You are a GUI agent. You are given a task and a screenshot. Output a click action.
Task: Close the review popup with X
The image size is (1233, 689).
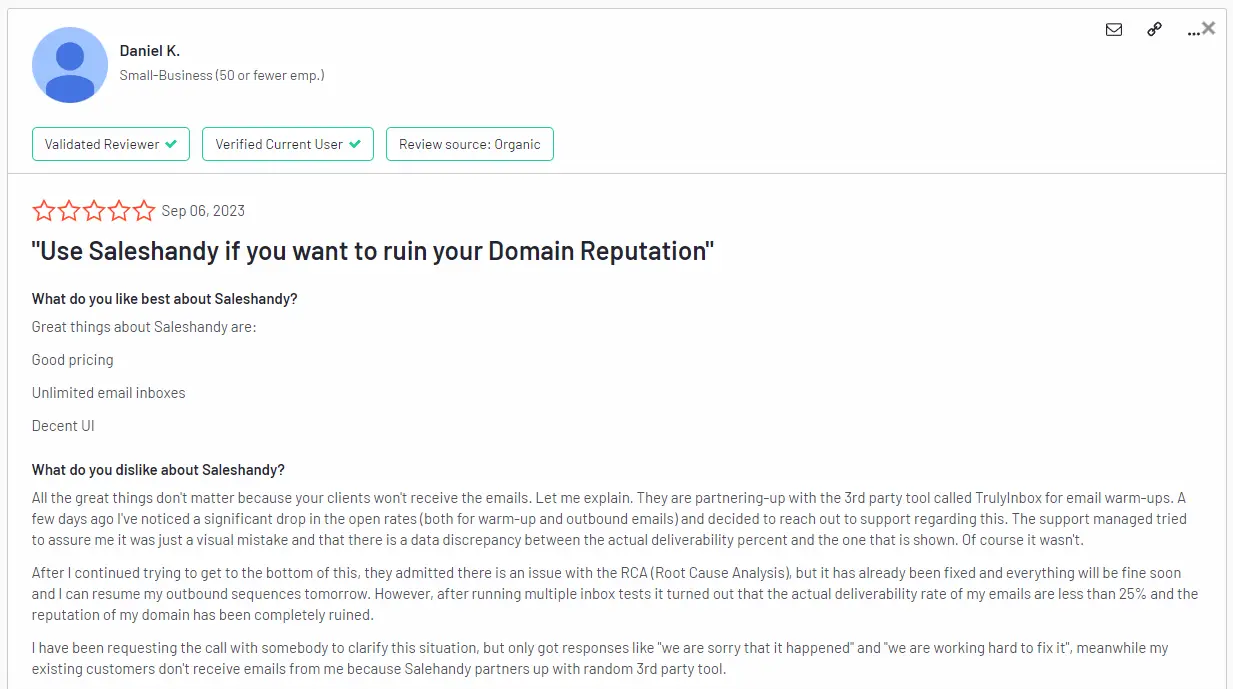(x=1209, y=28)
